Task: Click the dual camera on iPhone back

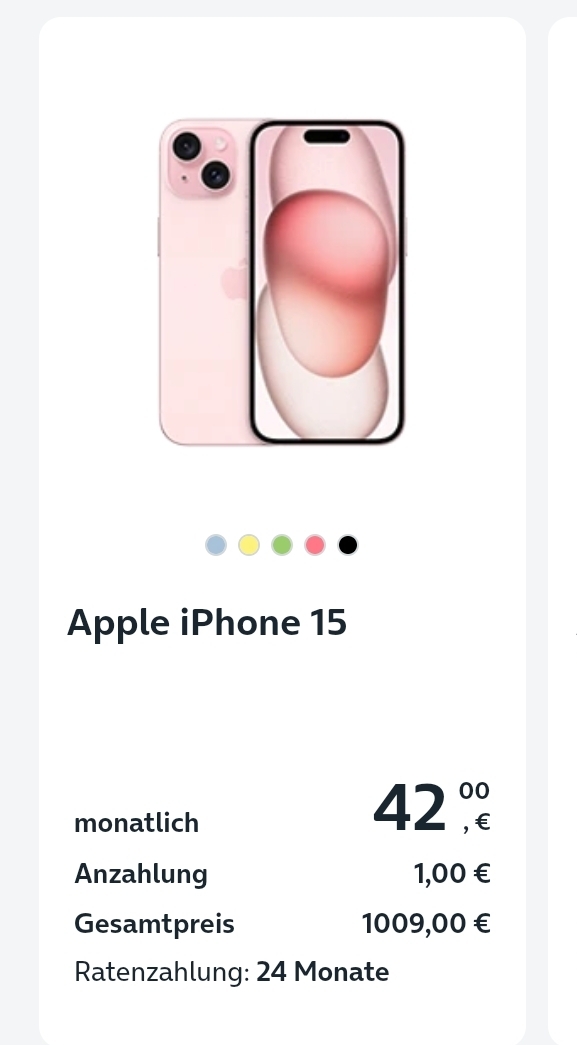Action: click(201, 161)
